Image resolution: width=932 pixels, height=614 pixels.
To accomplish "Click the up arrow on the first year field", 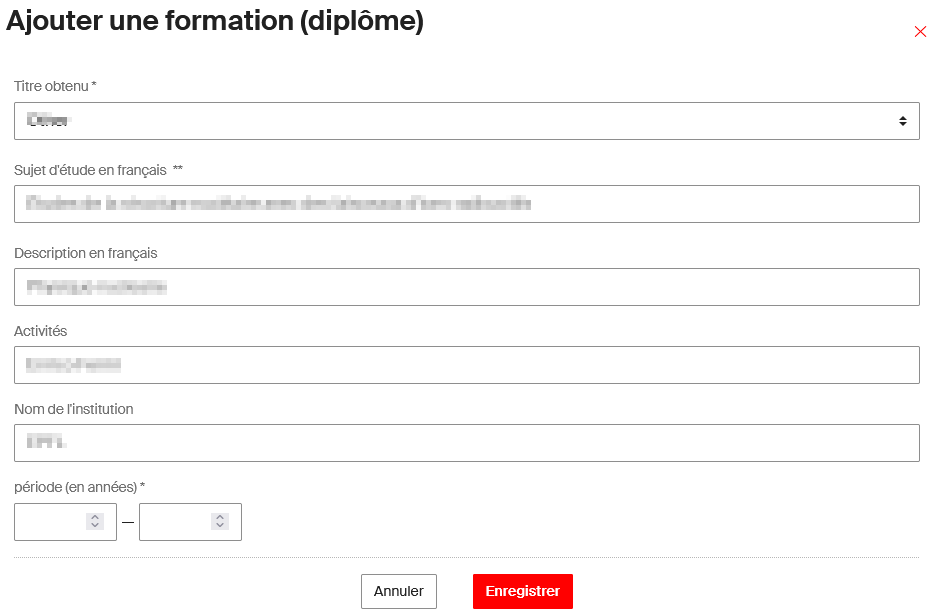I will 93,516.
